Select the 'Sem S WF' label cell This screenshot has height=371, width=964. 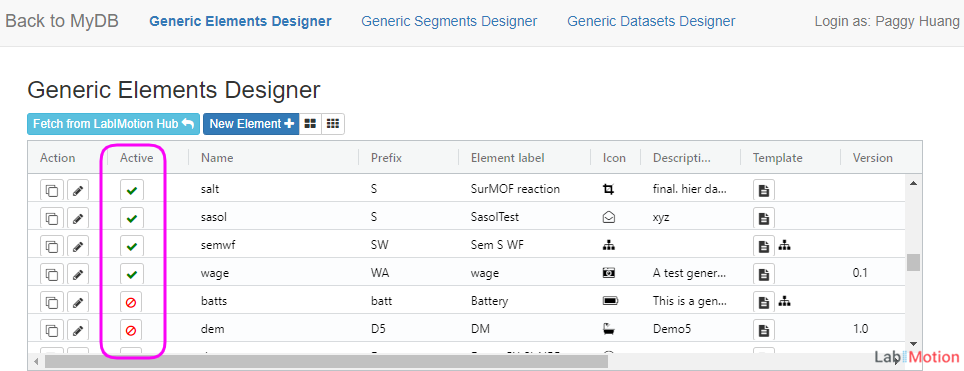pyautogui.click(x=497, y=245)
